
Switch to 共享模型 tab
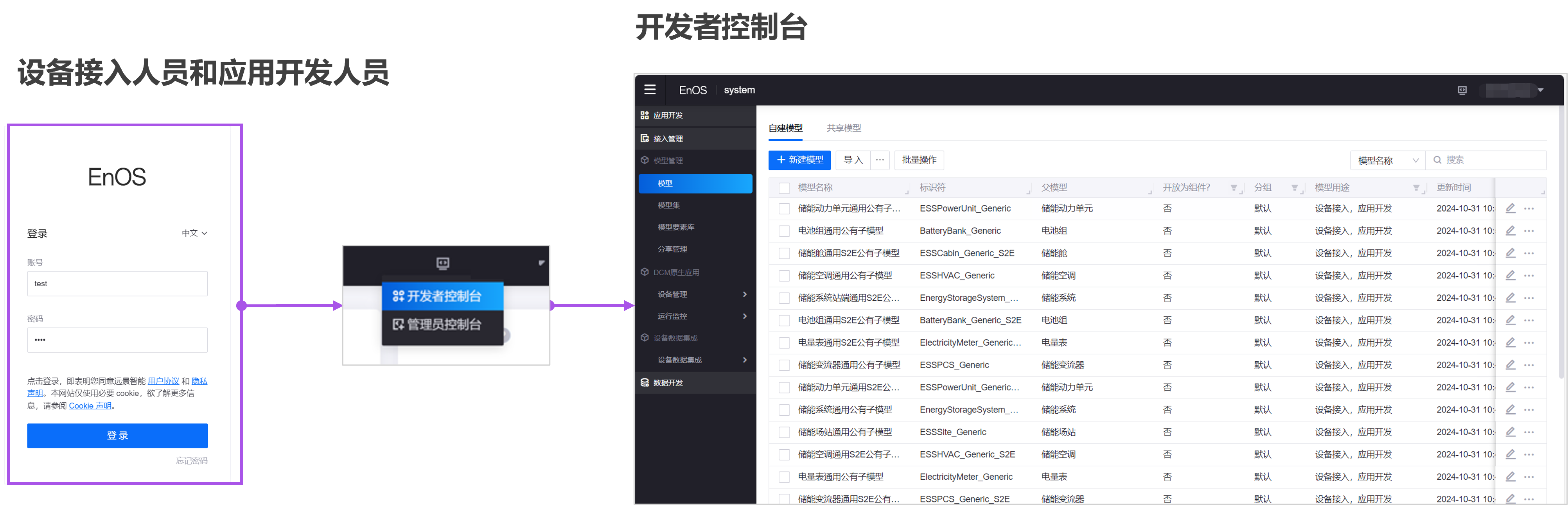pyautogui.click(x=844, y=128)
